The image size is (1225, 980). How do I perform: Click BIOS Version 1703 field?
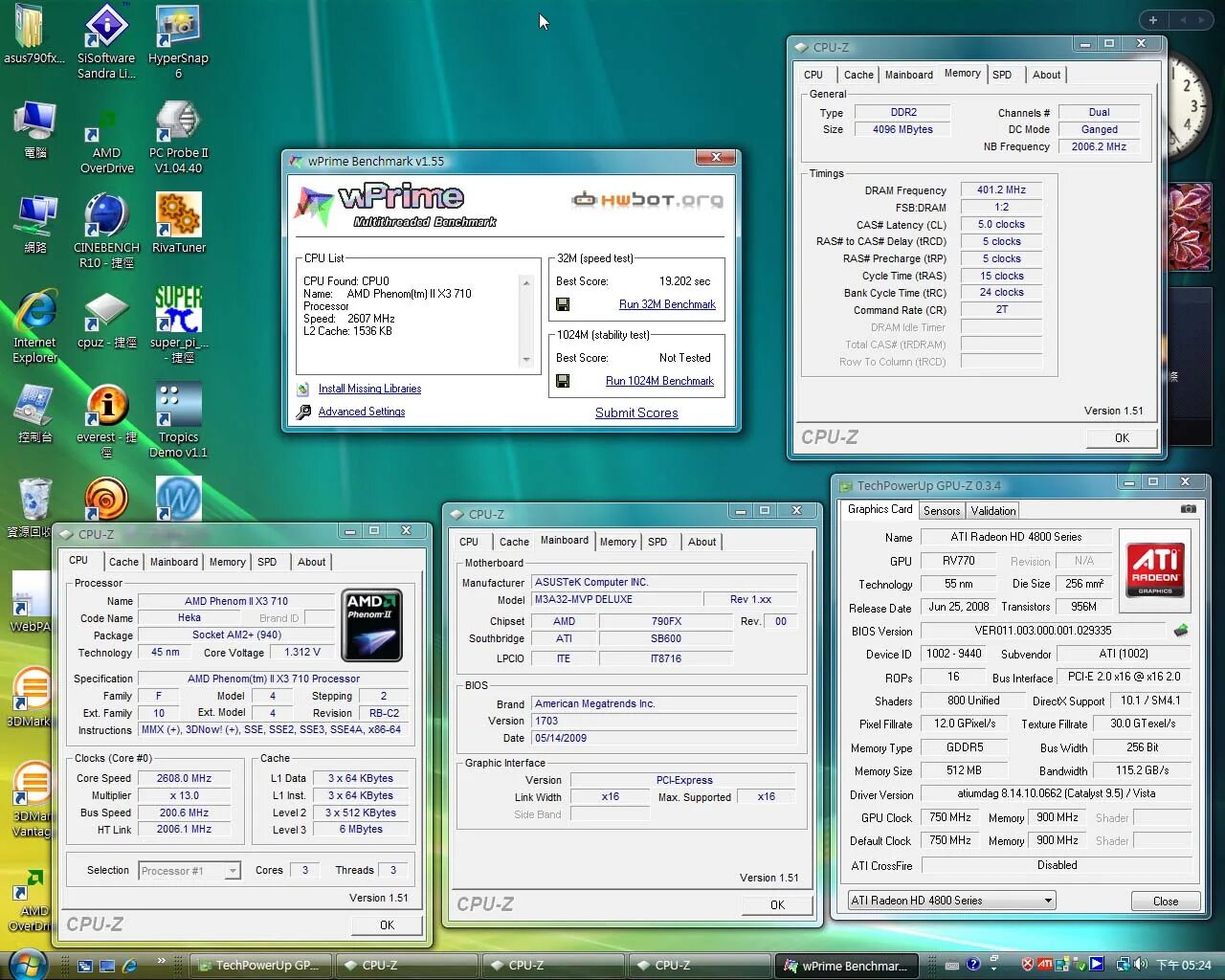click(664, 721)
